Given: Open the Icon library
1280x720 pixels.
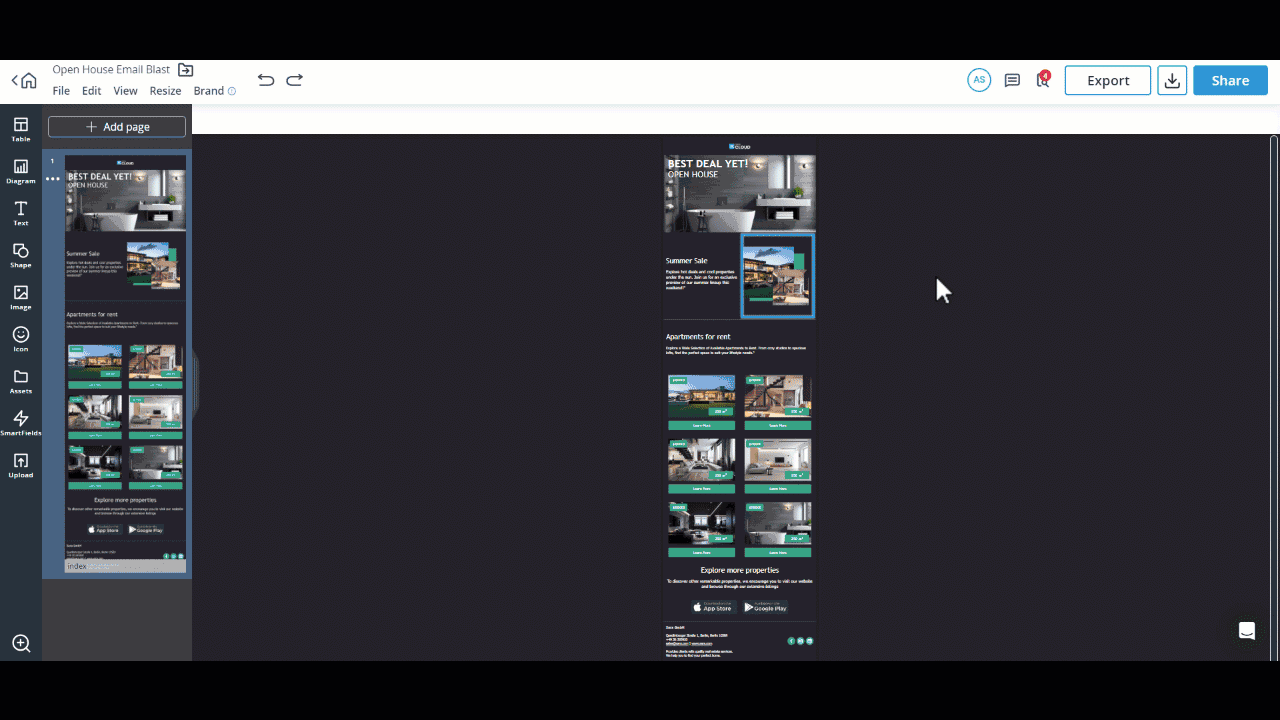Looking at the screenshot, I should [21, 339].
